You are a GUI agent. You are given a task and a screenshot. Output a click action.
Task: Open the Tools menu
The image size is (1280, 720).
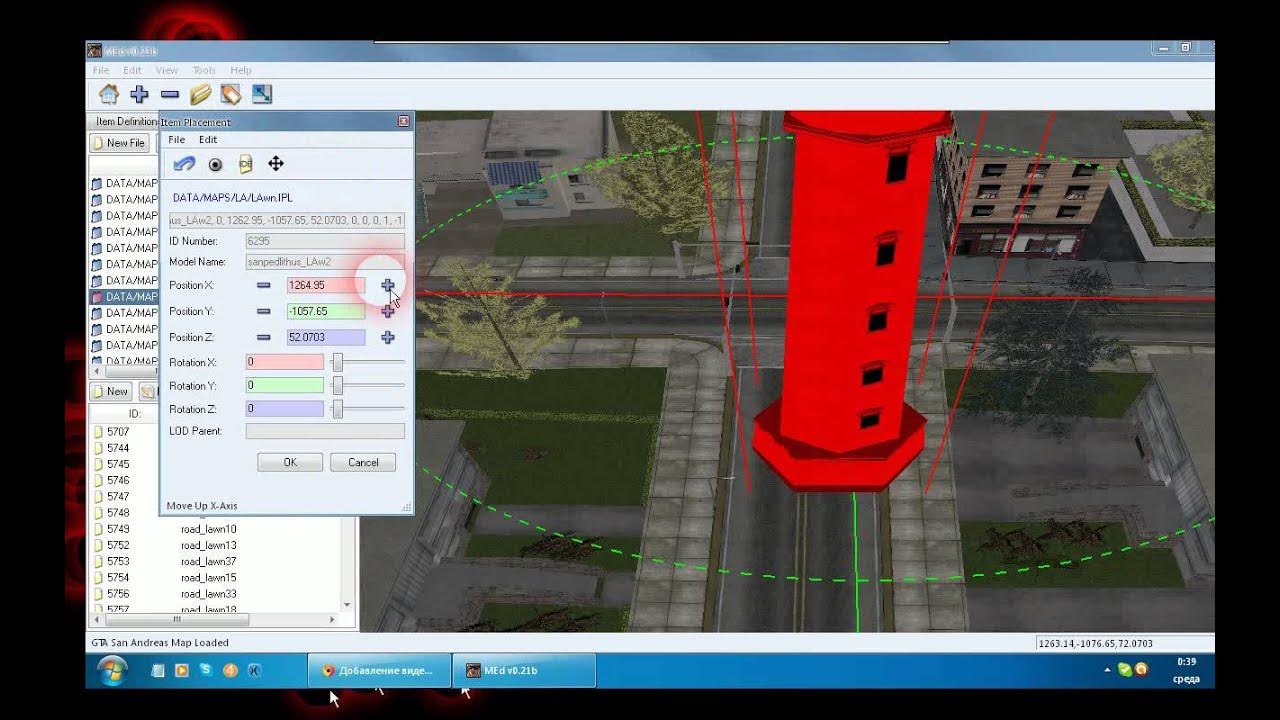[x=204, y=70]
